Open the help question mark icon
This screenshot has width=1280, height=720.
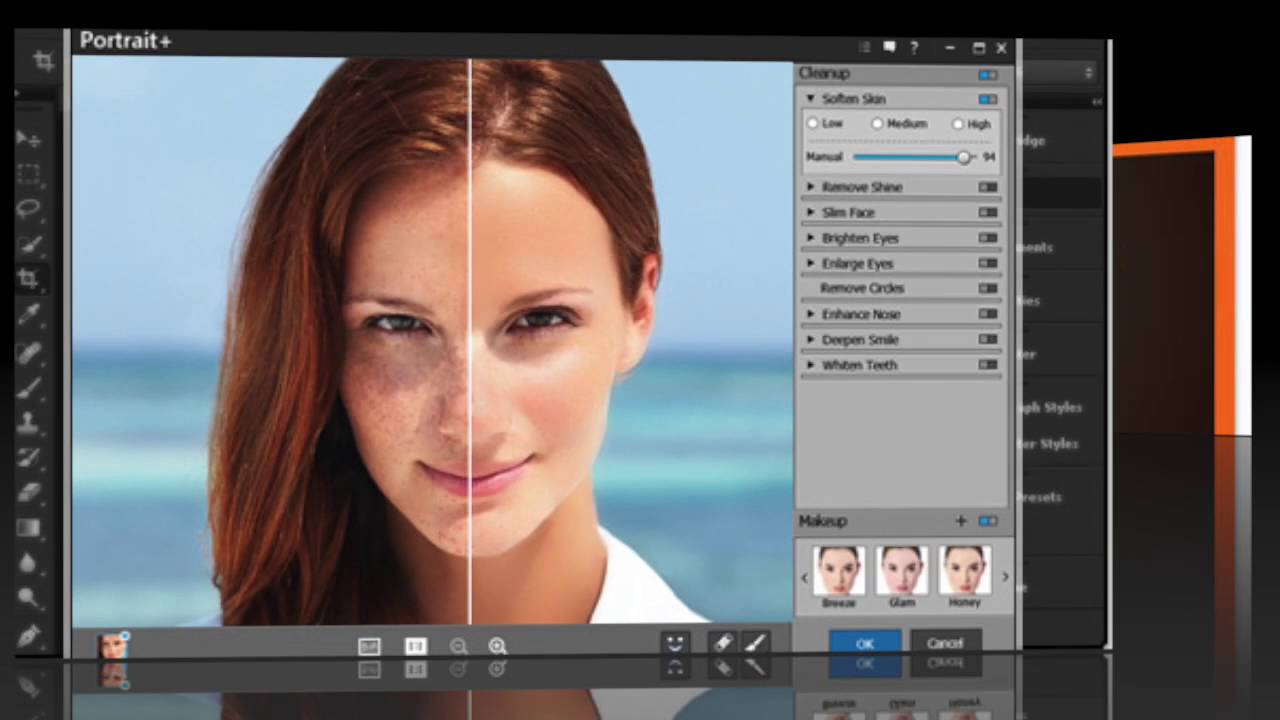pyautogui.click(x=913, y=48)
